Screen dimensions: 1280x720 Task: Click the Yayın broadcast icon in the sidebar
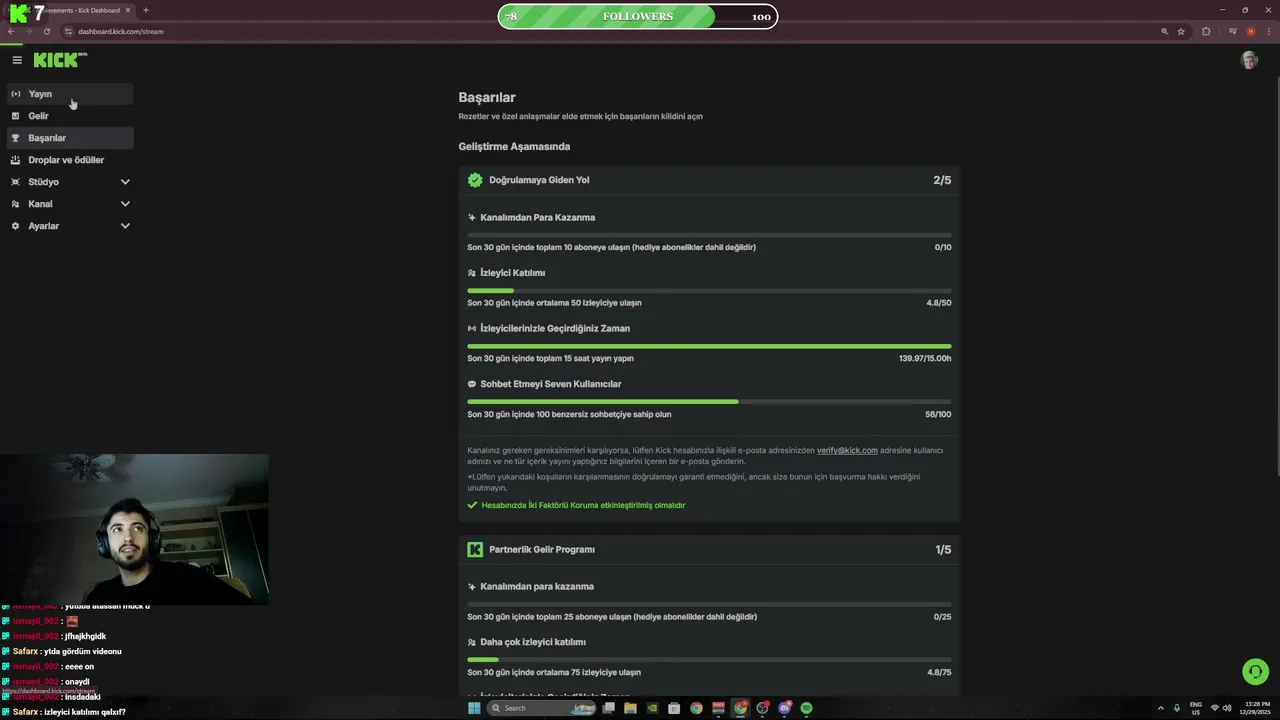(16, 94)
